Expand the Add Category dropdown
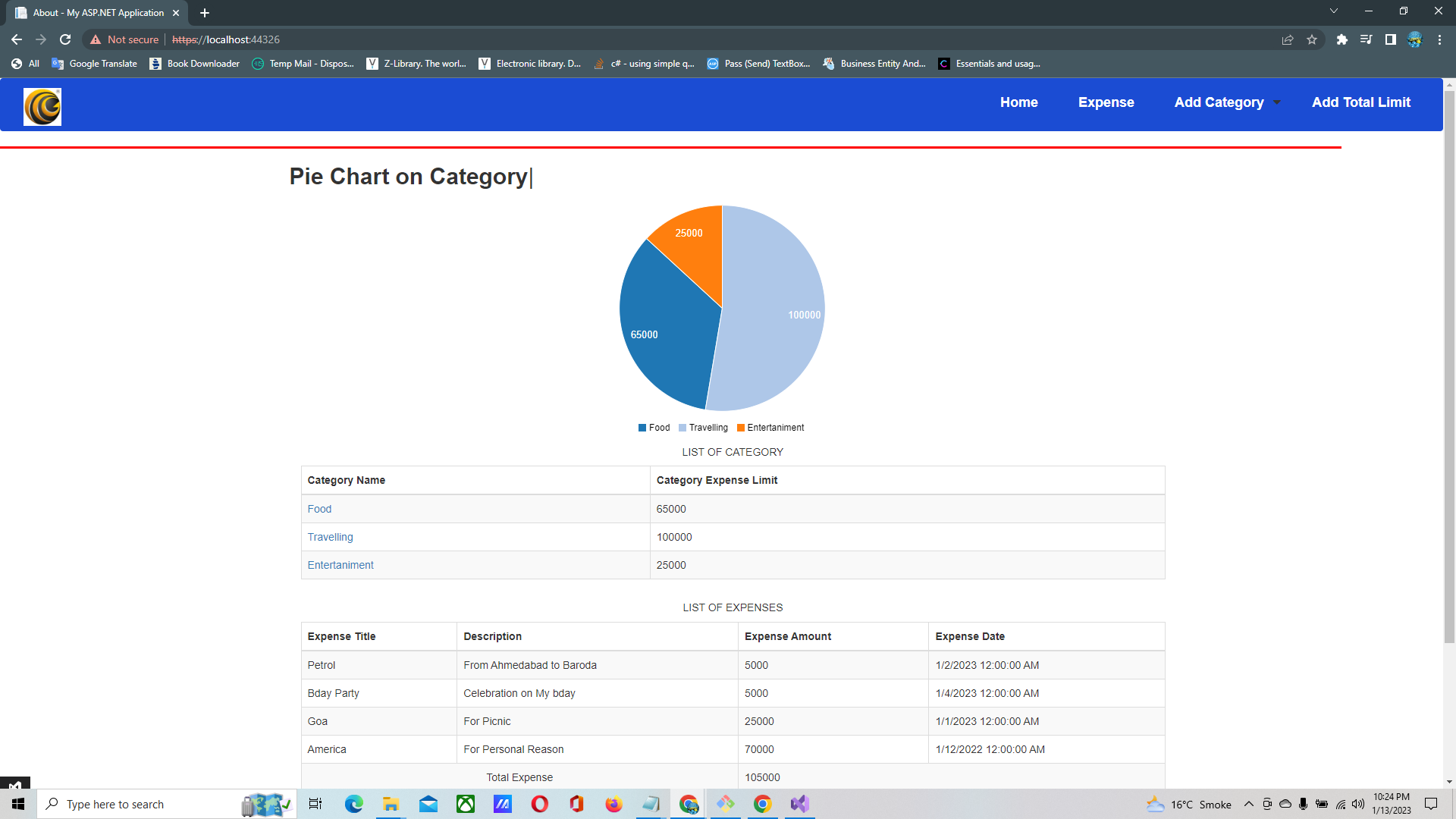 click(1220, 102)
